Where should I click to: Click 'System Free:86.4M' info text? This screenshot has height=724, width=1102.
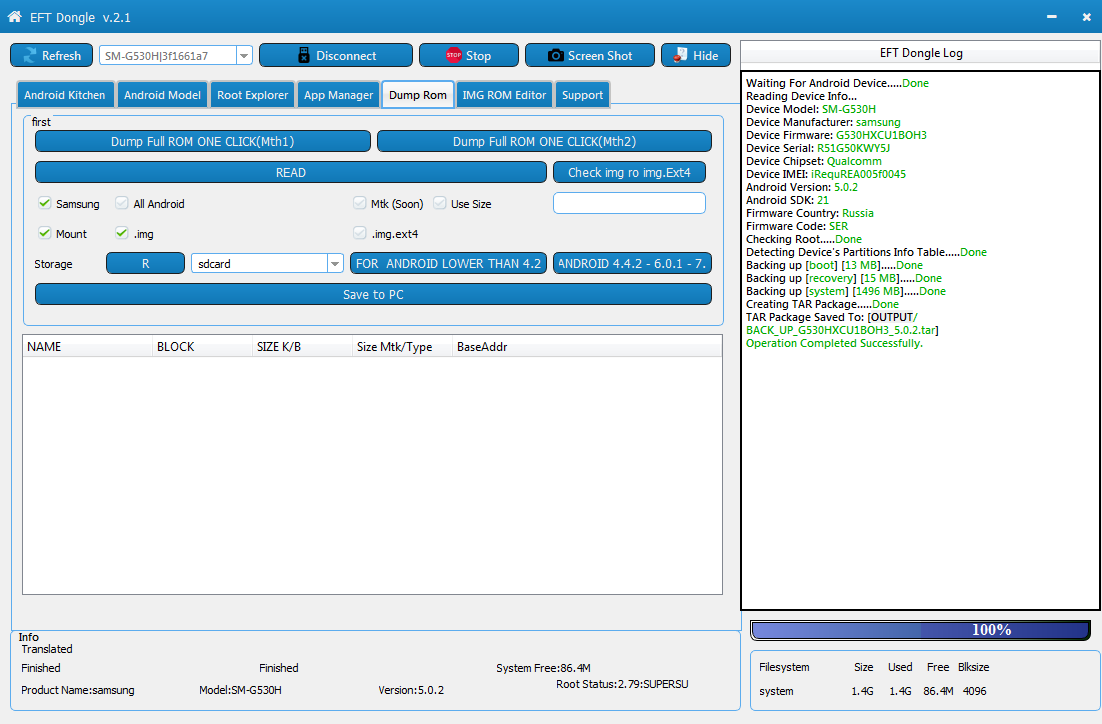coord(543,668)
